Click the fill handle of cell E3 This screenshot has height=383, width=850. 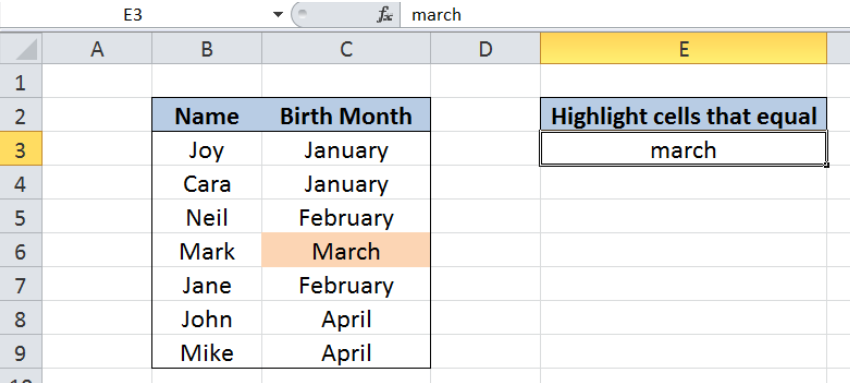click(826, 165)
